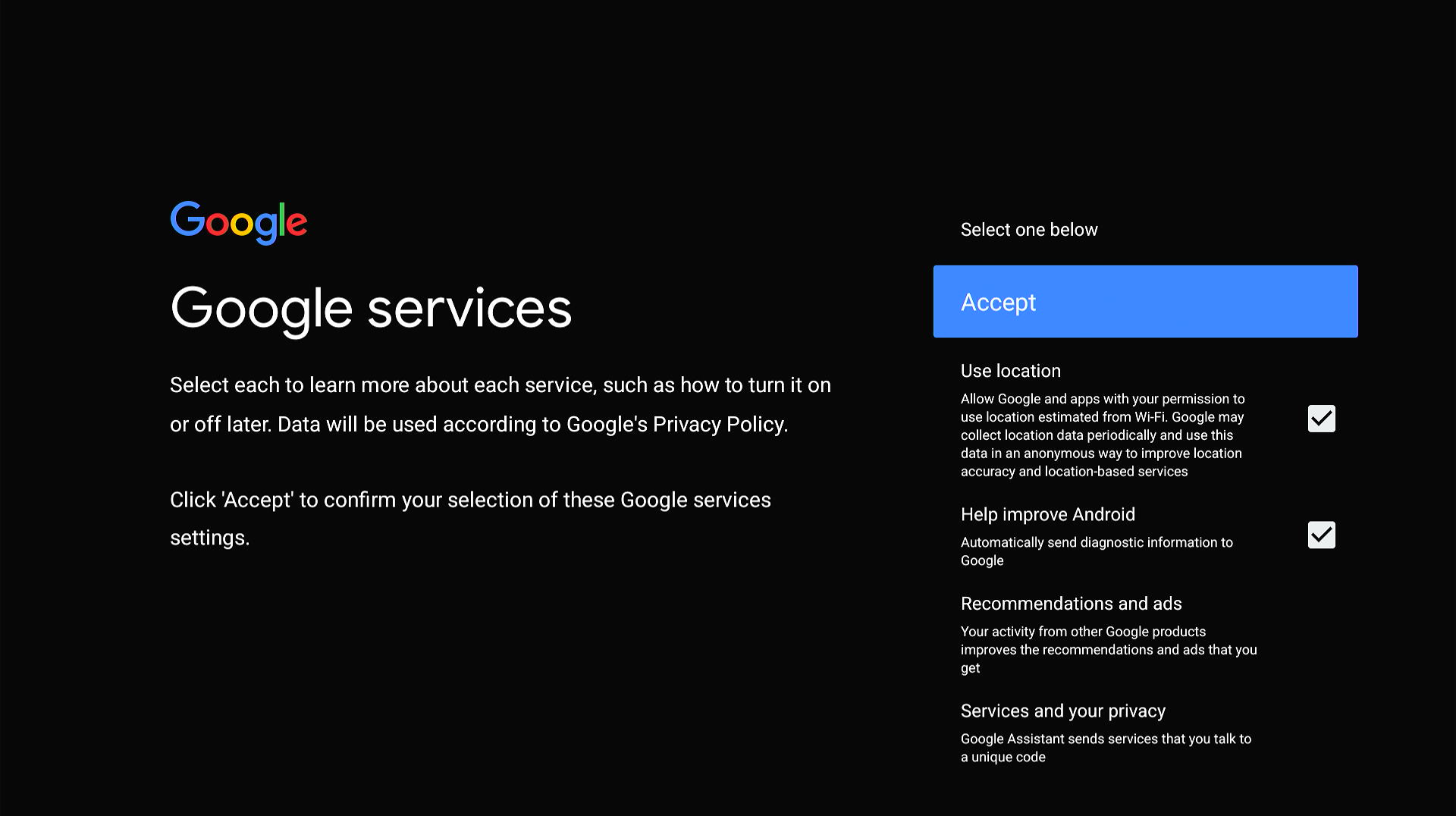Click 'Automatically send diagnostic information' text
Screen dimensions: 1456x816
coord(1097,551)
